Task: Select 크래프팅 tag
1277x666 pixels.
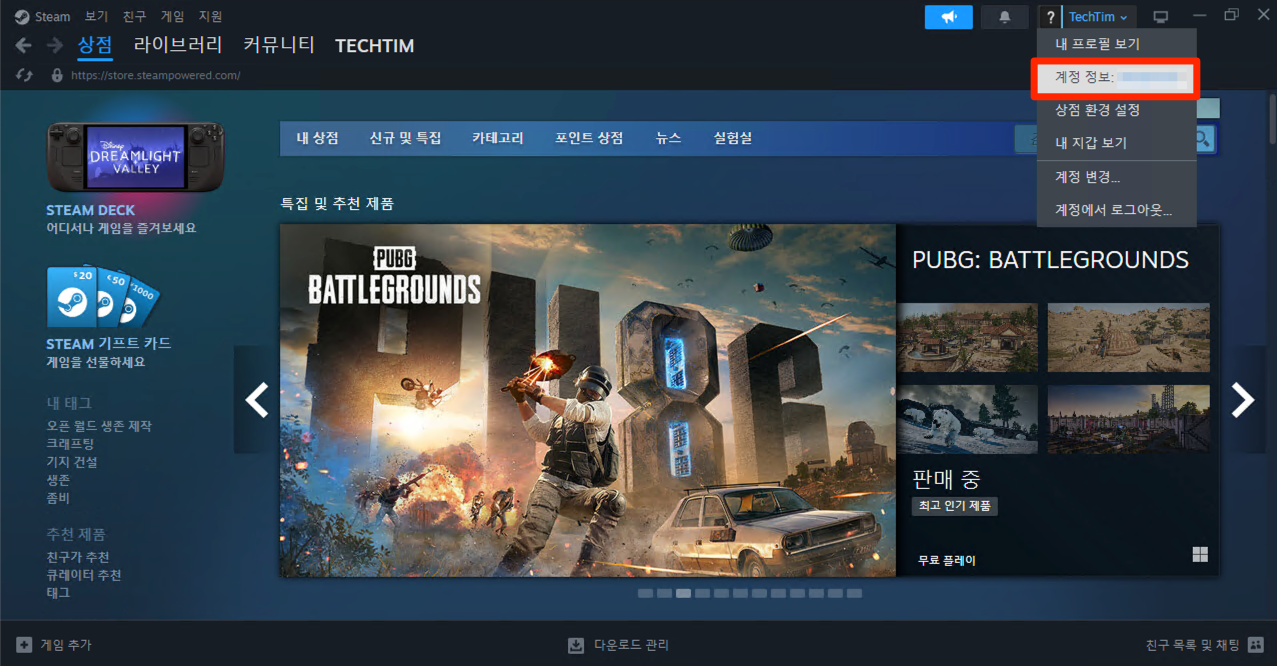Action: click(x=70, y=444)
